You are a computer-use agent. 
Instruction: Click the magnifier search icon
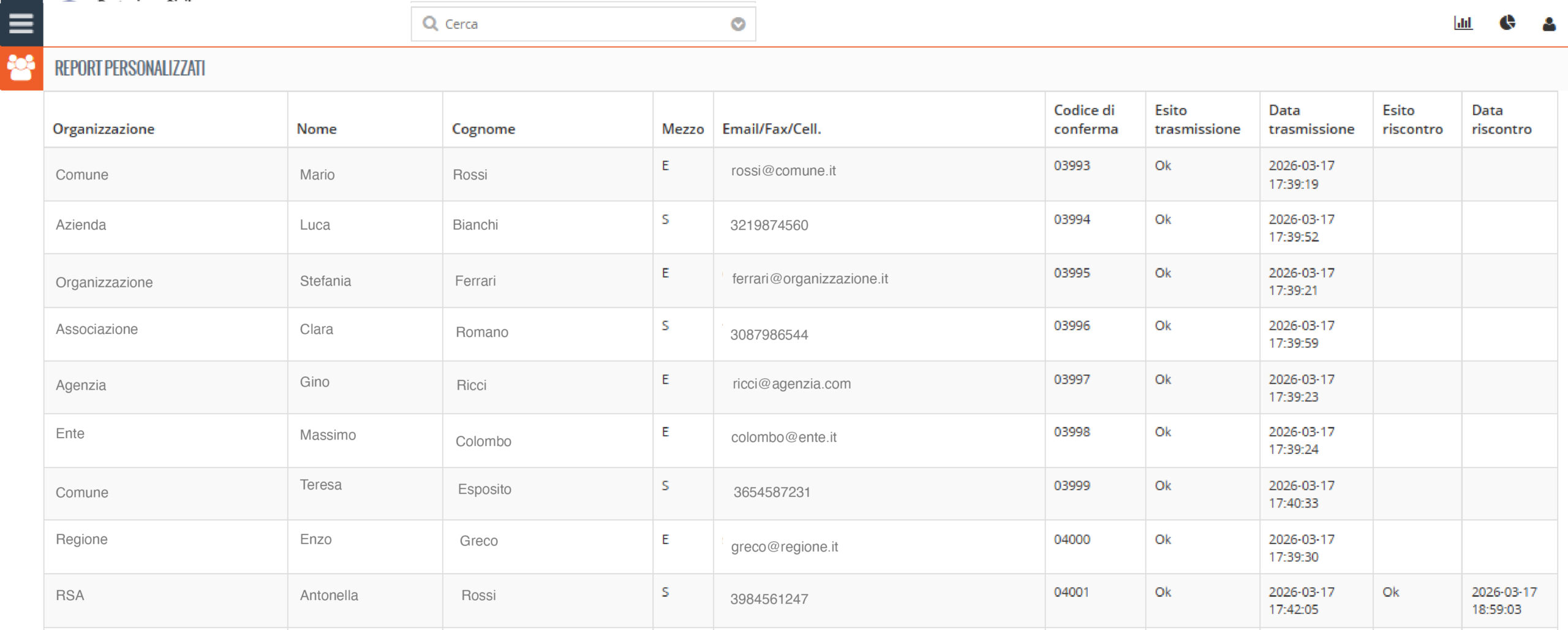(x=431, y=24)
